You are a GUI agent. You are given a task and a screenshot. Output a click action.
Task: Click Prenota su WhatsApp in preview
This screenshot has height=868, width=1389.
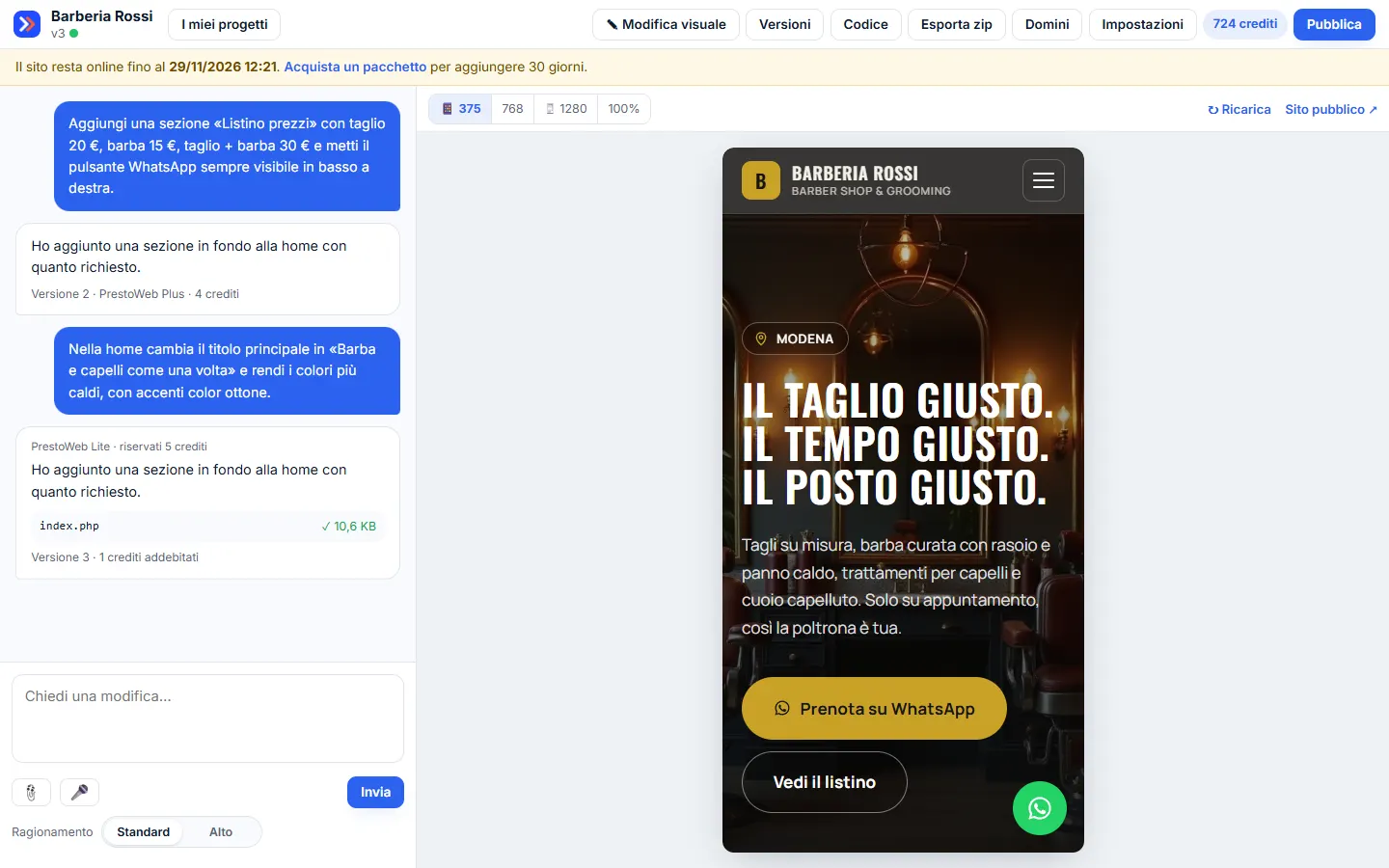point(874,709)
